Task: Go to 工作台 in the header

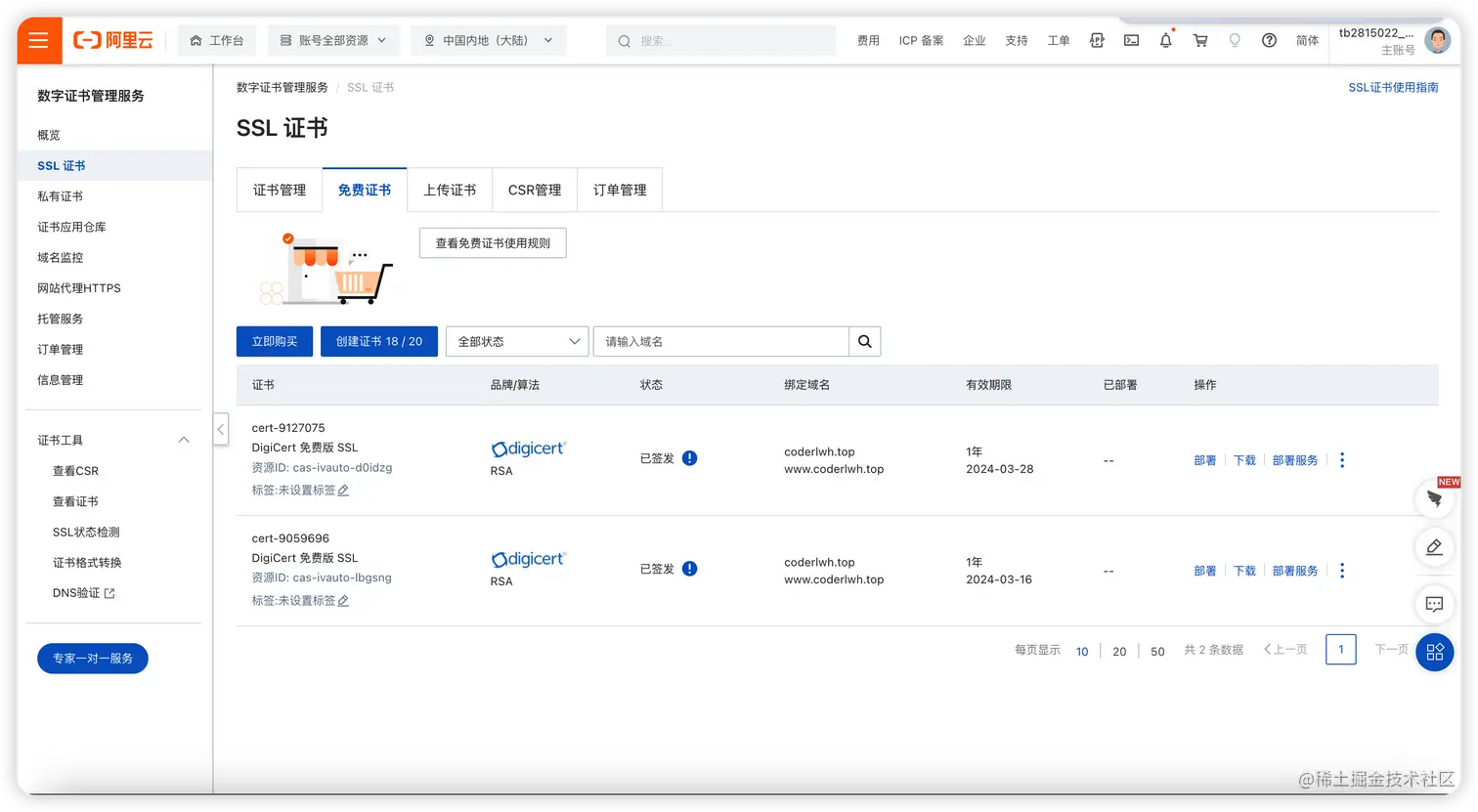Action: tap(217, 40)
